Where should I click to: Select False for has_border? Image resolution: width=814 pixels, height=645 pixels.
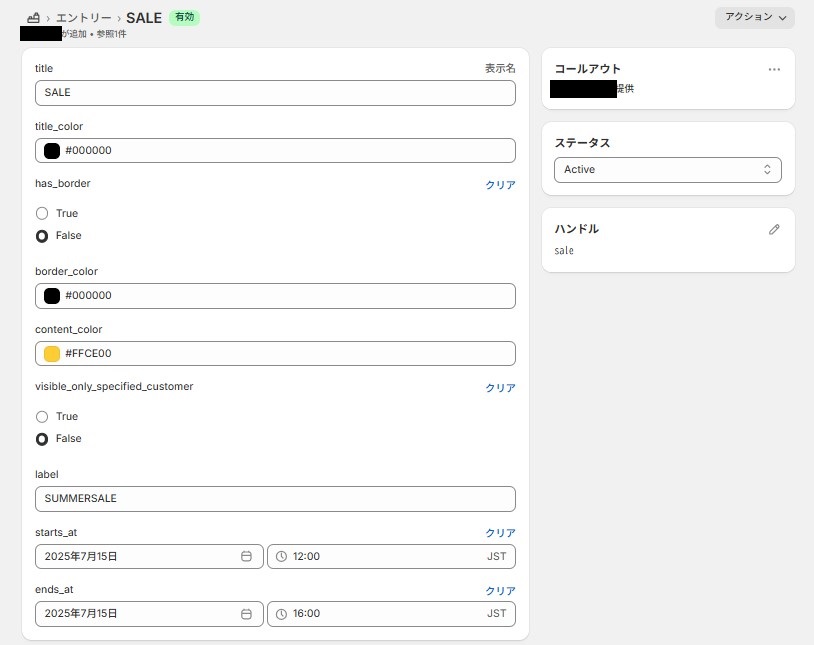coord(42,236)
